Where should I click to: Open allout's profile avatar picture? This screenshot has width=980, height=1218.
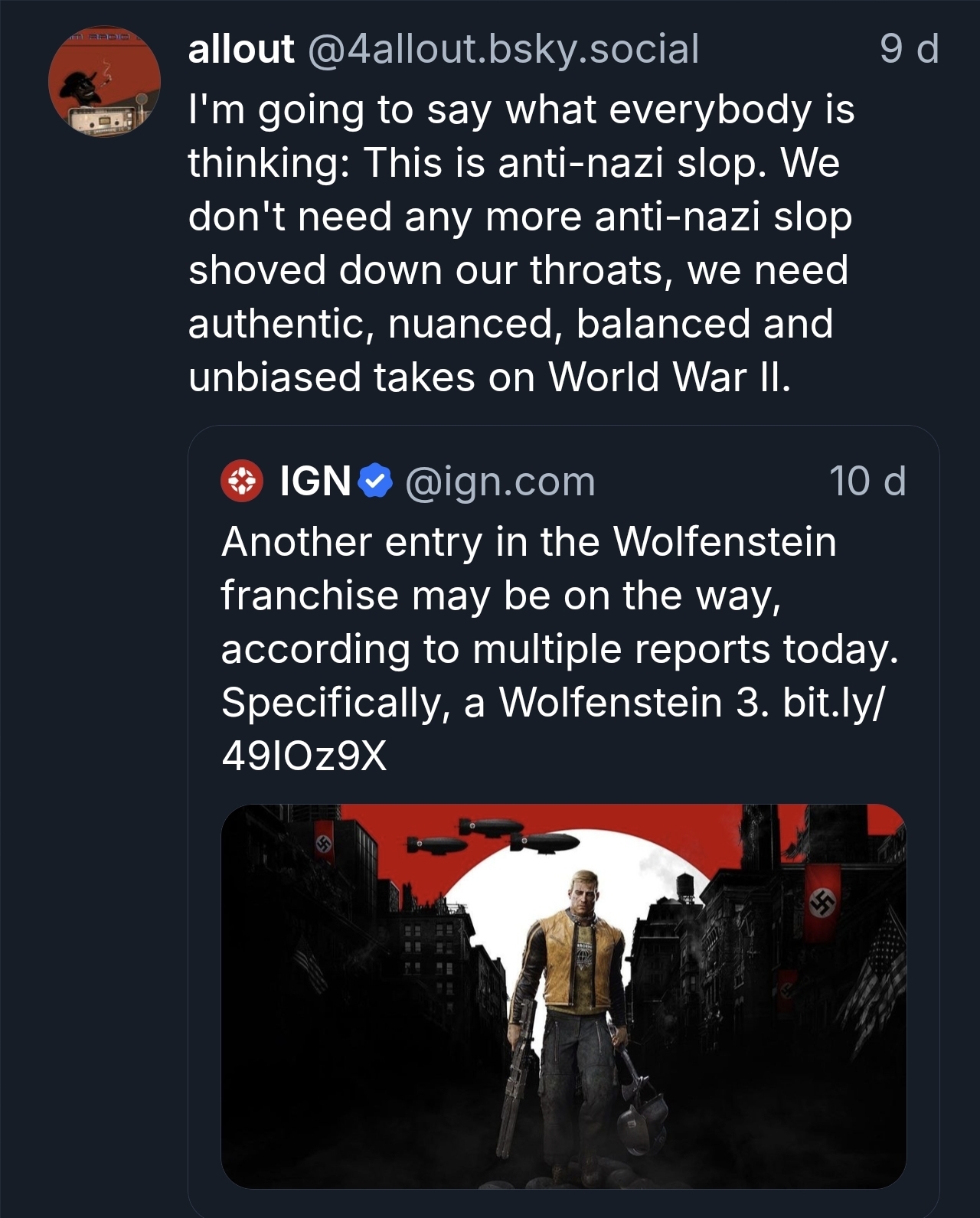click(x=104, y=83)
